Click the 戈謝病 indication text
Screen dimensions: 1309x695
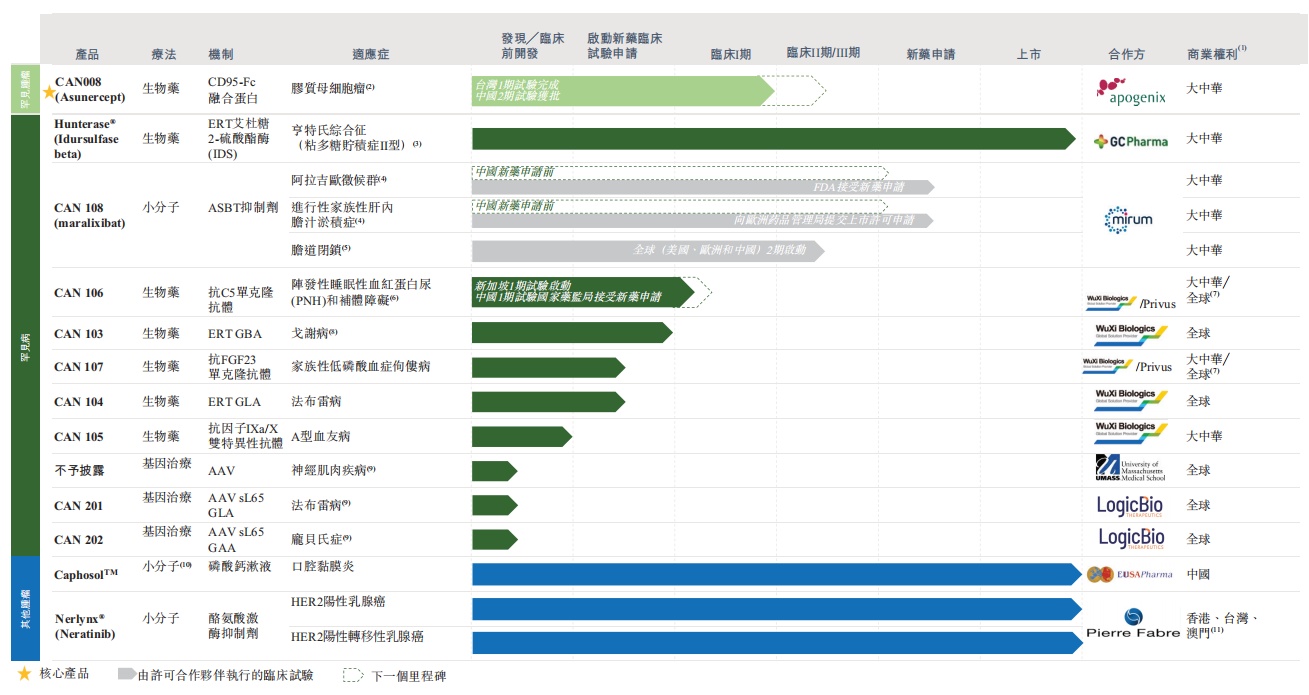point(314,333)
